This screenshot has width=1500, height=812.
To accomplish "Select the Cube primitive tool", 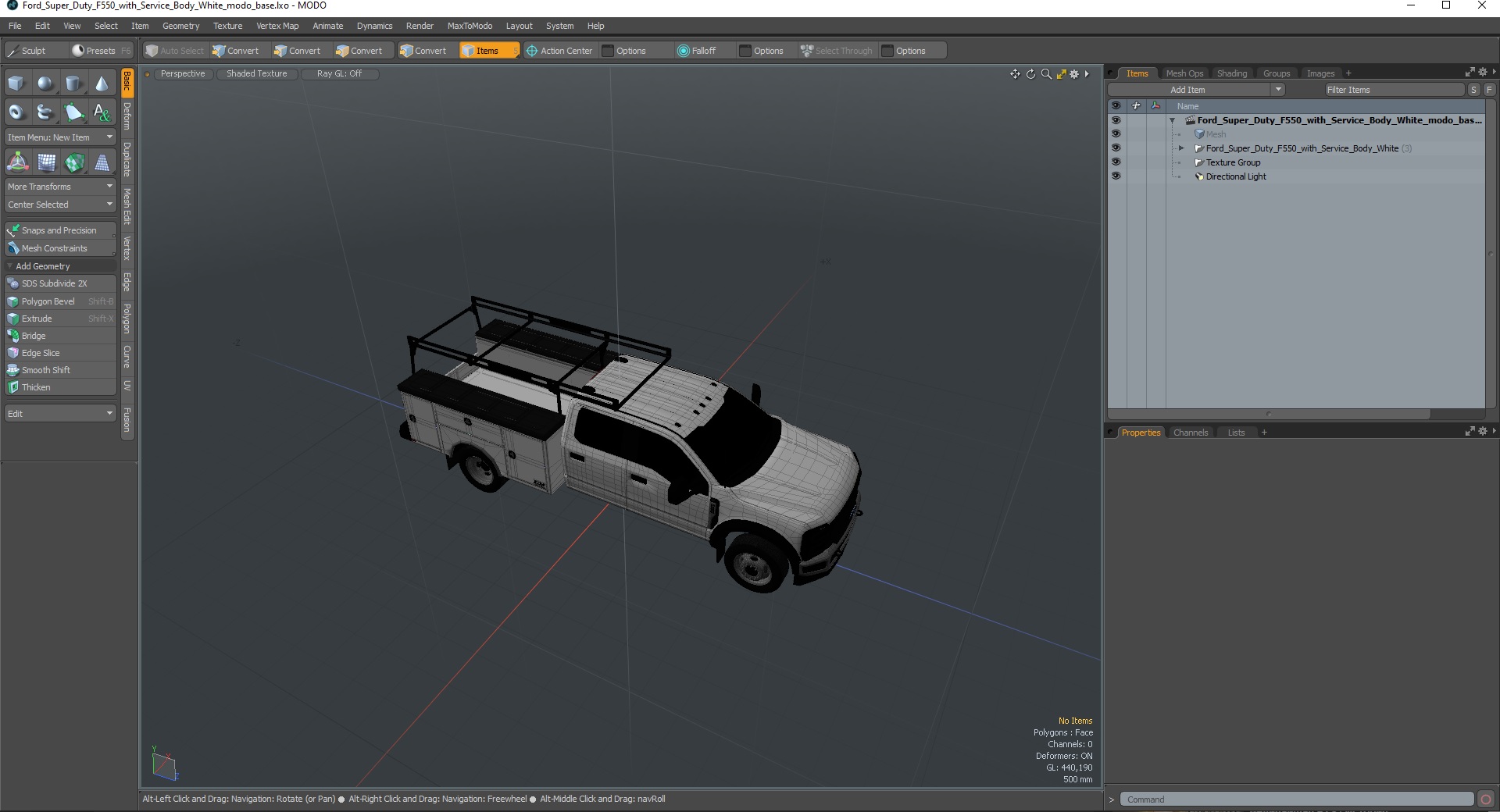I will (16, 84).
